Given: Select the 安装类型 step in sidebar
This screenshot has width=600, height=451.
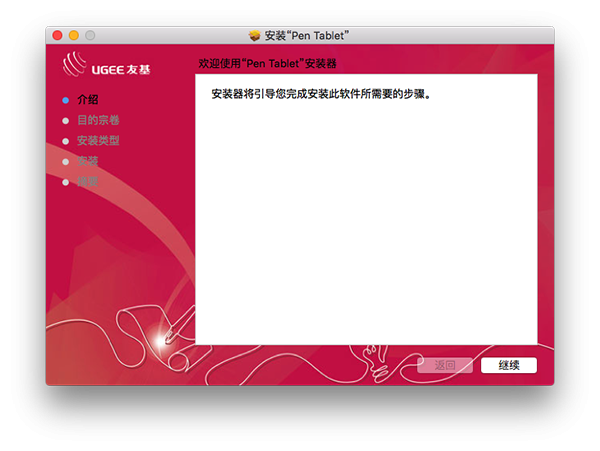Looking at the screenshot, I should pos(98,141).
